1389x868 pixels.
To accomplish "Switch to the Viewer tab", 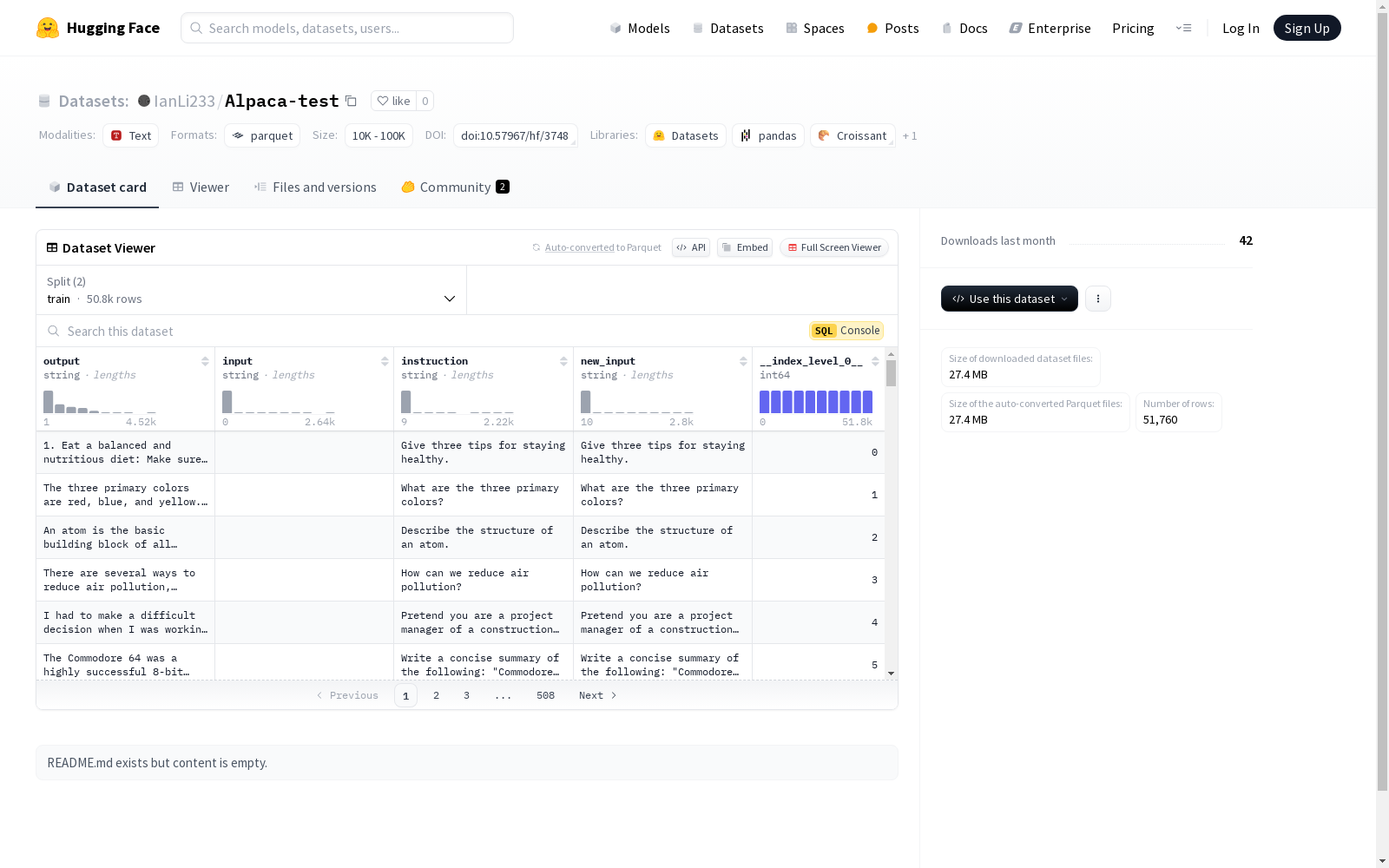I will tap(201, 187).
